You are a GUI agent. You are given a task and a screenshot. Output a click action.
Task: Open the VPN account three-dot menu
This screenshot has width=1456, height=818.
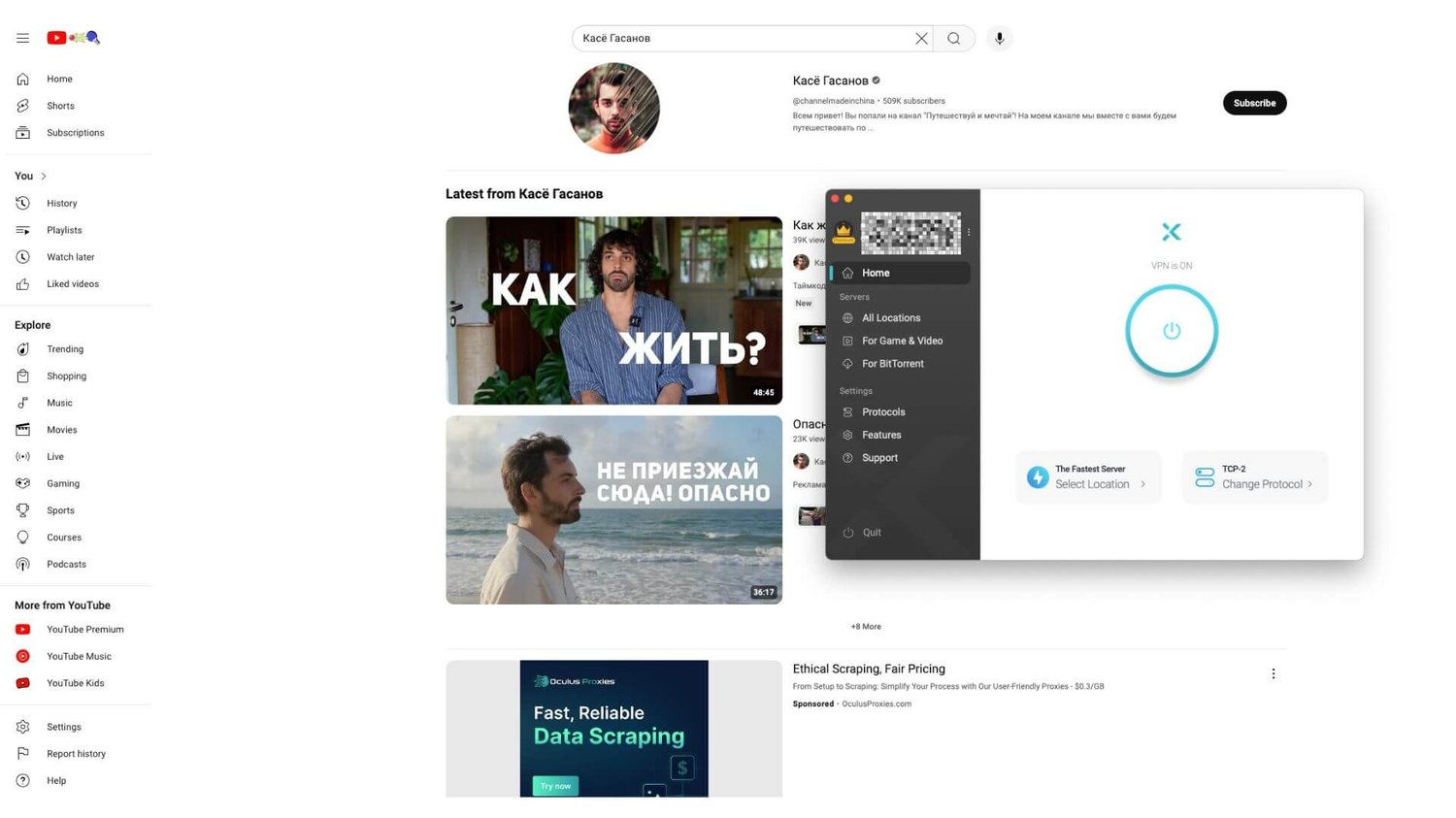coord(969,233)
